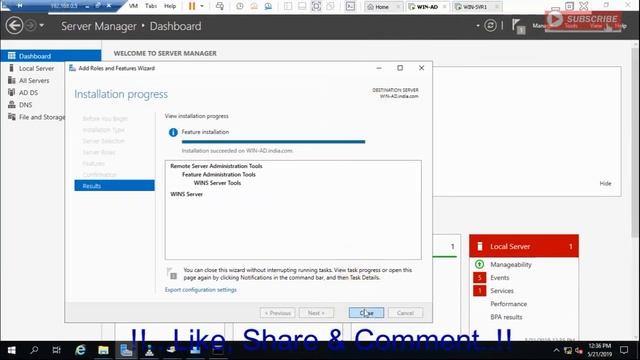
Task: Select Dashboard in the sidebar
Action: coord(51,56)
